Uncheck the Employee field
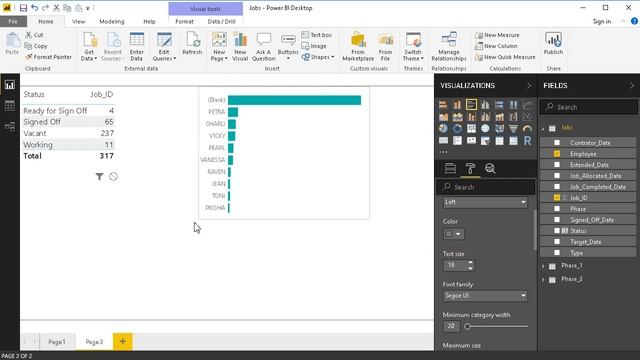The image size is (640, 360). click(557, 153)
